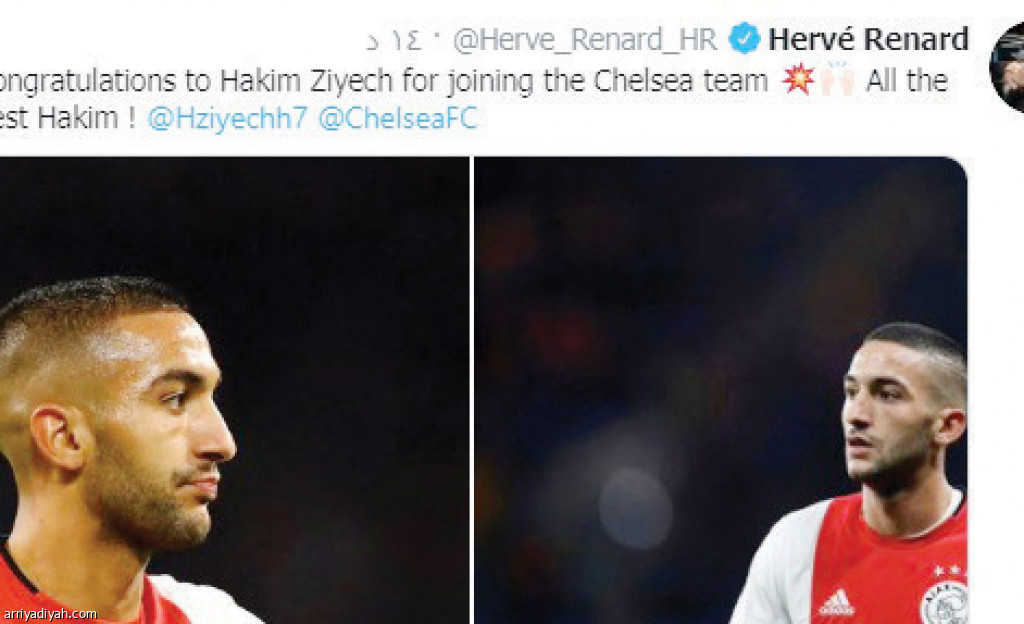The image size is (1024, 624).
Task: Click the Ajax crest on the jersey
Action: [x=943, y=603]
